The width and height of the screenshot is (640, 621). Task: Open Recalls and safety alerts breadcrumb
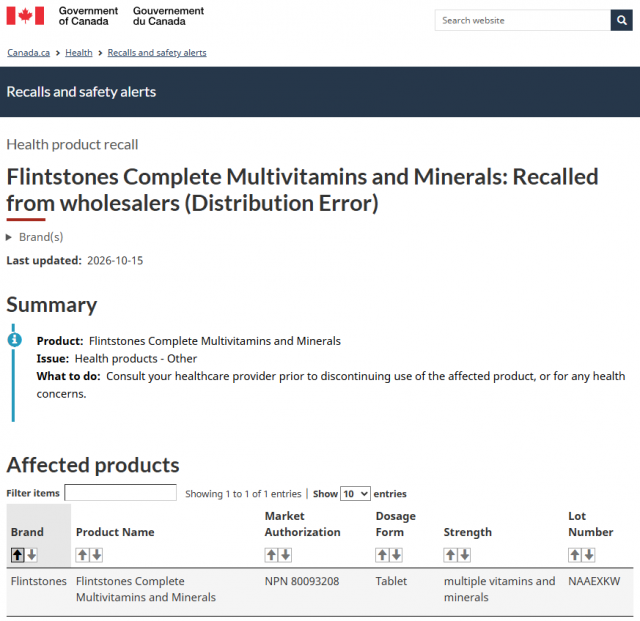click(157, 53)
